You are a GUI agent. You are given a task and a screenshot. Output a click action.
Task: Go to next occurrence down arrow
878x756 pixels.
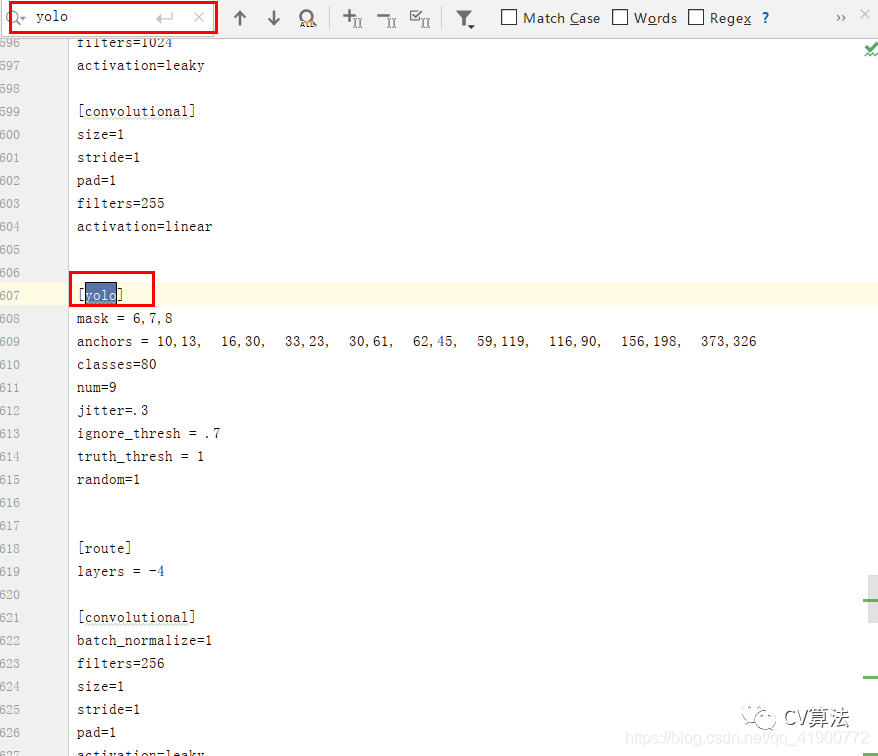click(274, 18)
